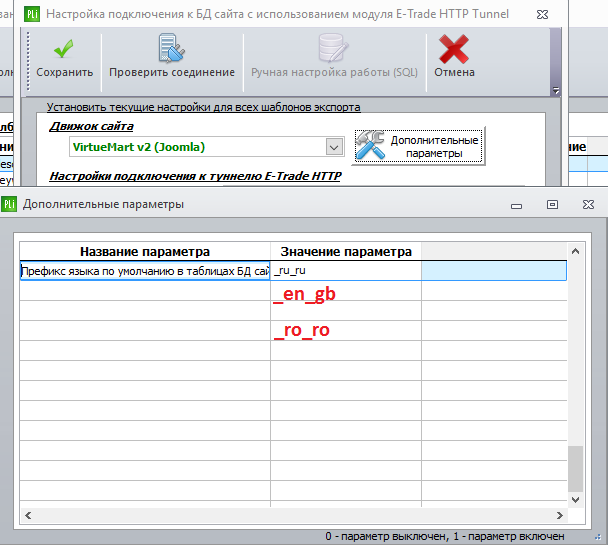Close the Дополнительные параметры window
608x545 pixels.
point(588,204)
